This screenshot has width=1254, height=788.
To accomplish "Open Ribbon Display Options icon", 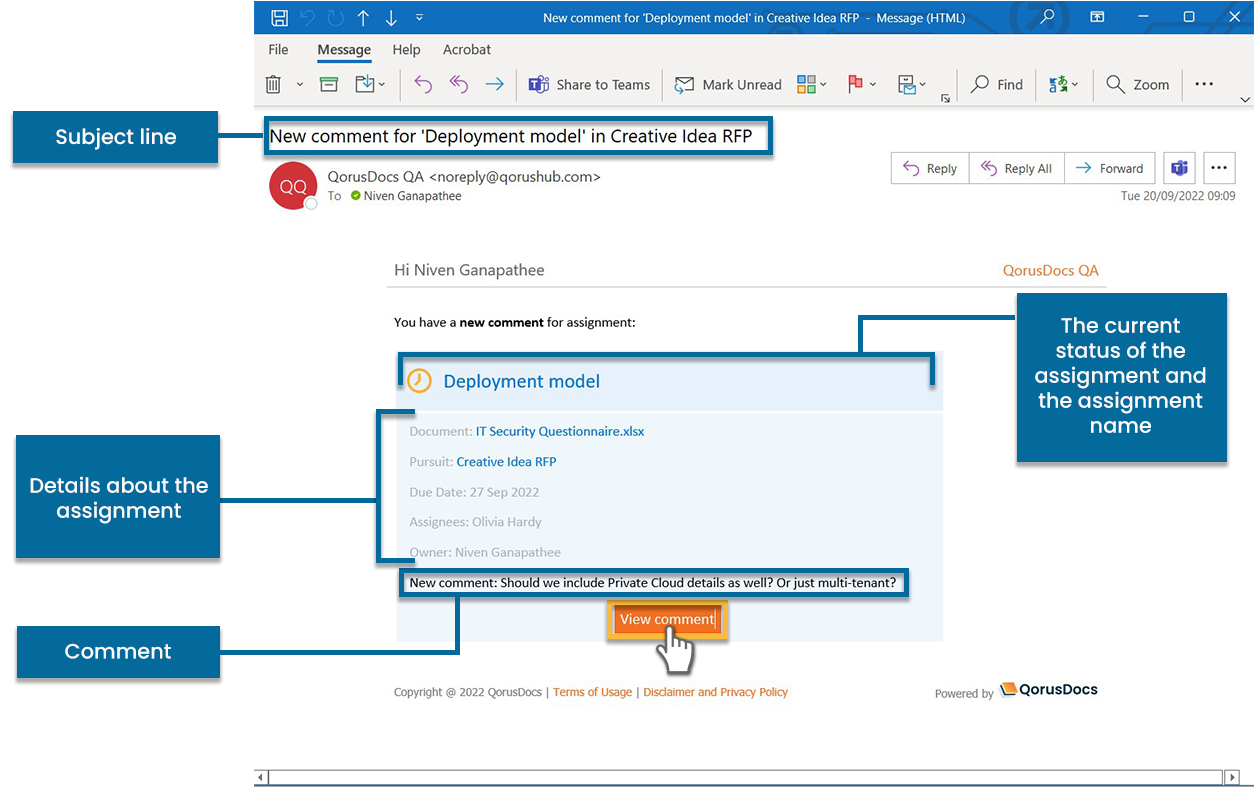I will [x=1097, y=17].
